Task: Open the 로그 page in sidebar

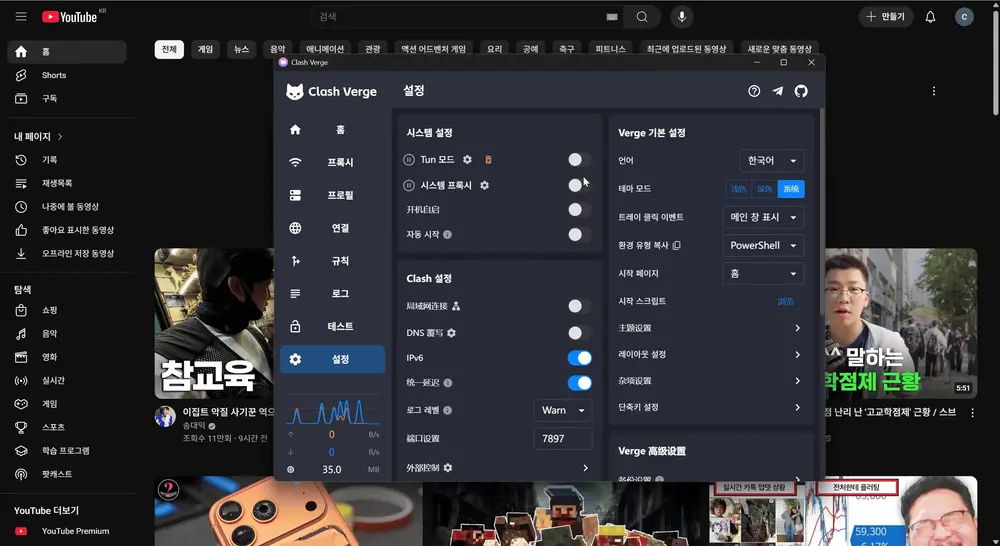Action: coord(332,293)
